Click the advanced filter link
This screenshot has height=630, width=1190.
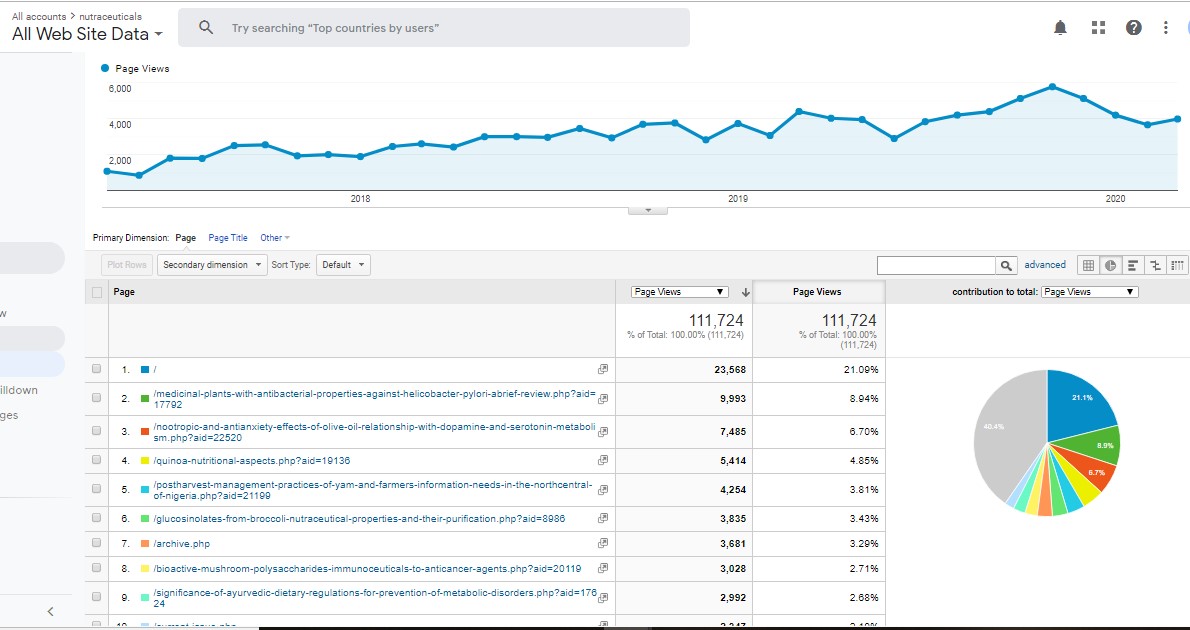pos(1045,265)
